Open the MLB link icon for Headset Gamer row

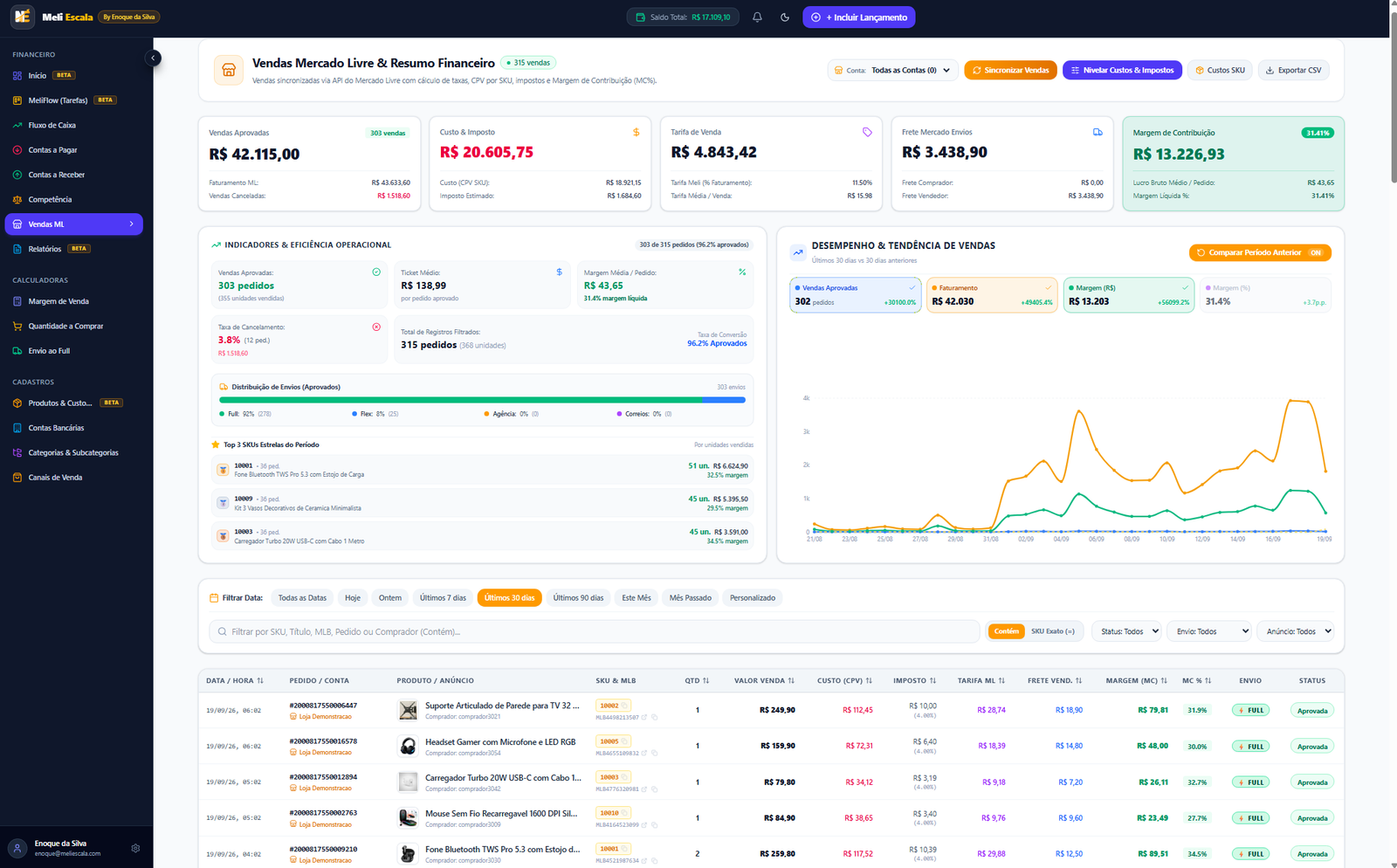pos(644,753)
